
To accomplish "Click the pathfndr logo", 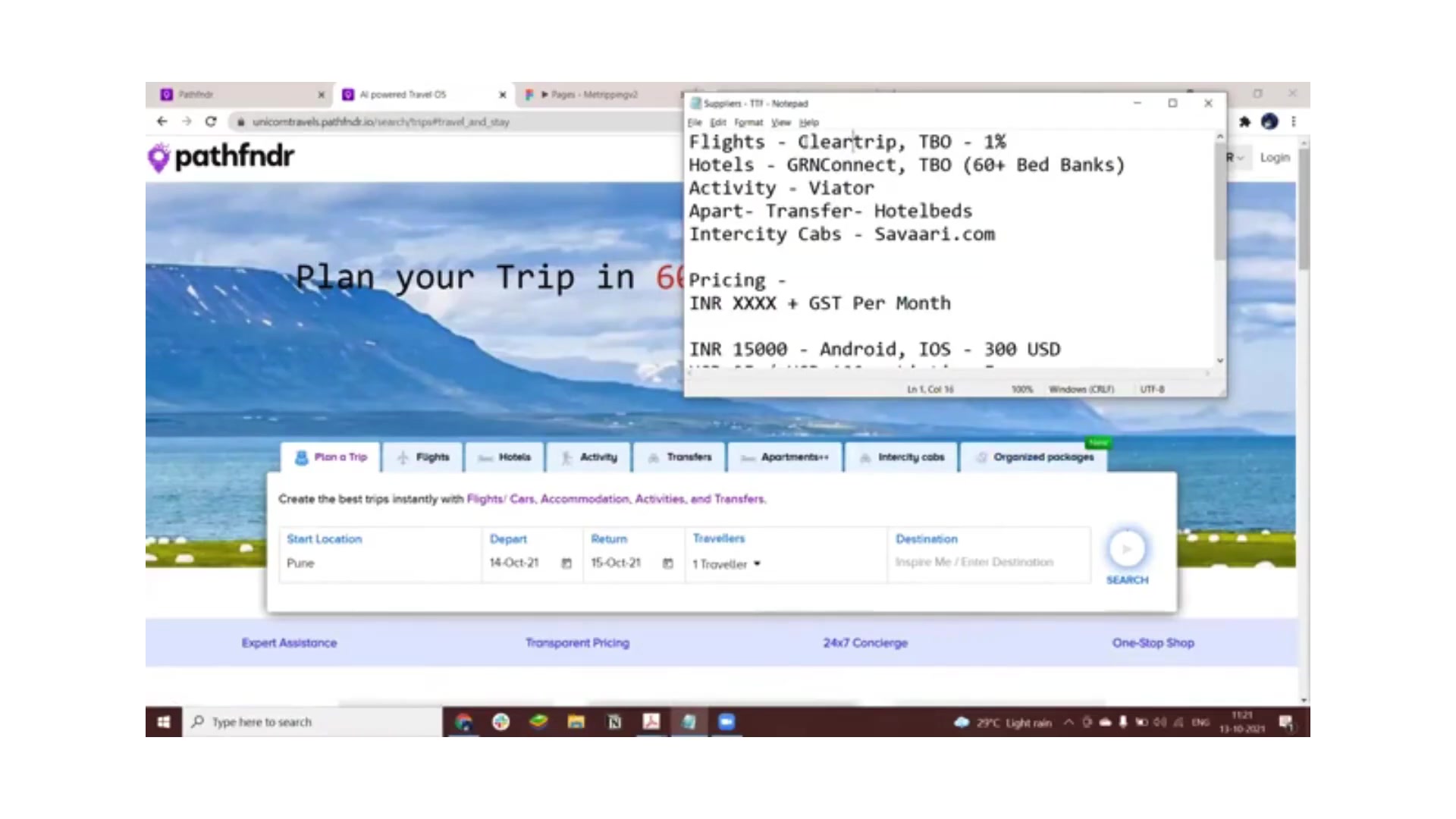I will (x=221, y=157).
